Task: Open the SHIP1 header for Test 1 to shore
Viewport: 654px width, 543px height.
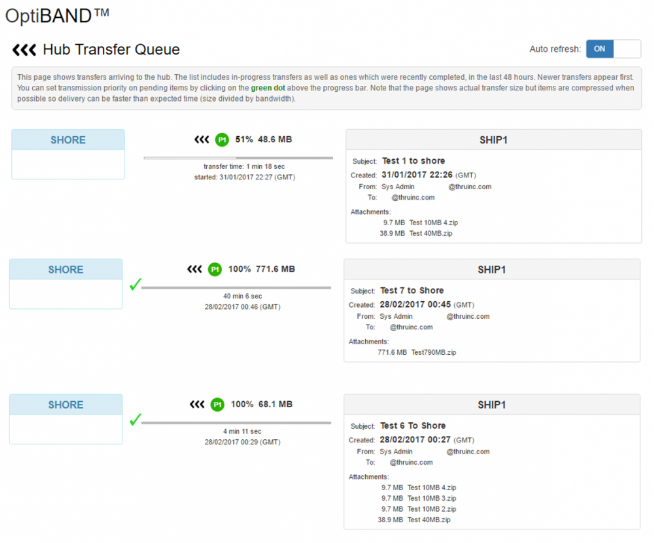Action: 493,140
